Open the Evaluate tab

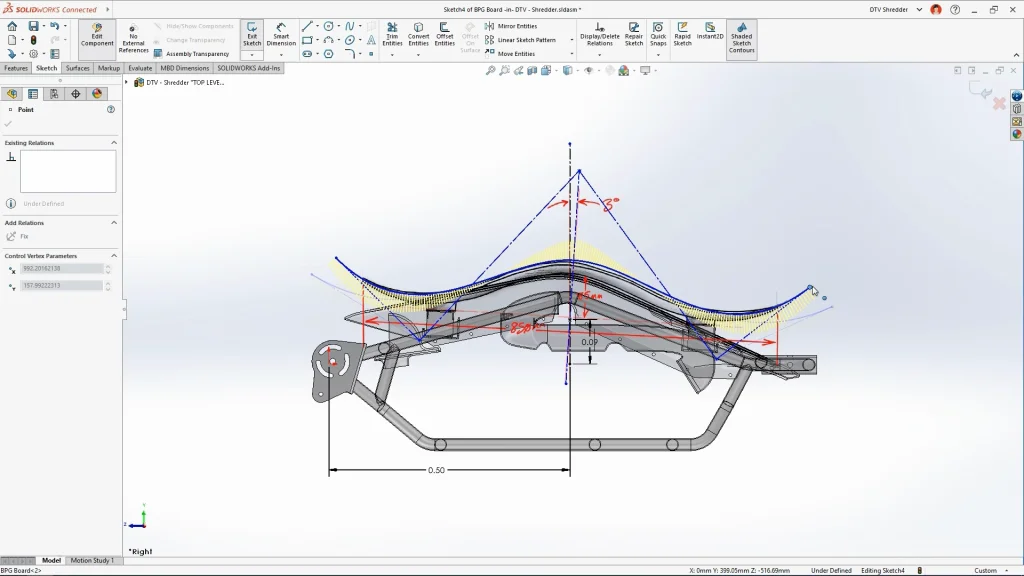tap(140, 68)
